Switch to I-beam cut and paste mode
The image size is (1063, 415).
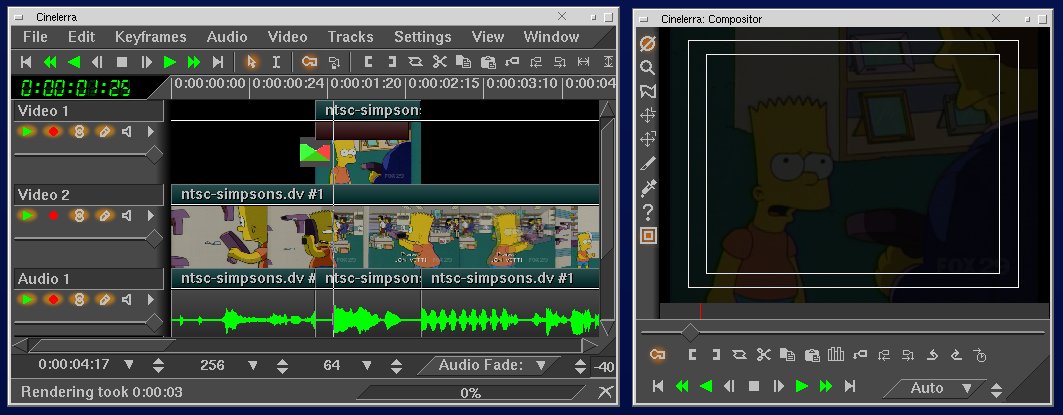tap(276, 62)
